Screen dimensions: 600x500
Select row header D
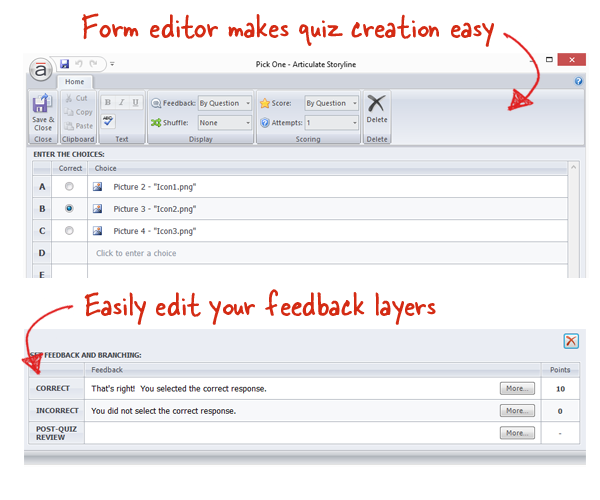[42, 253]
